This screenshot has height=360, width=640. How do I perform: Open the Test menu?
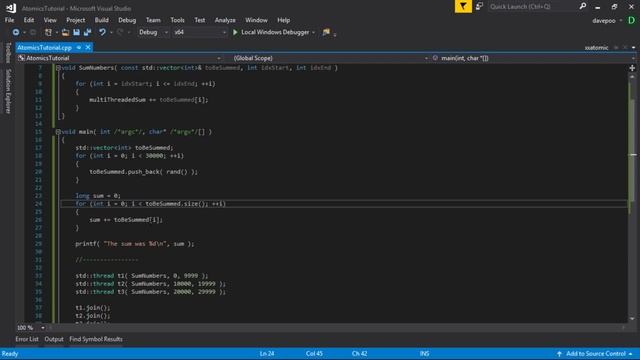coord(200,20)
